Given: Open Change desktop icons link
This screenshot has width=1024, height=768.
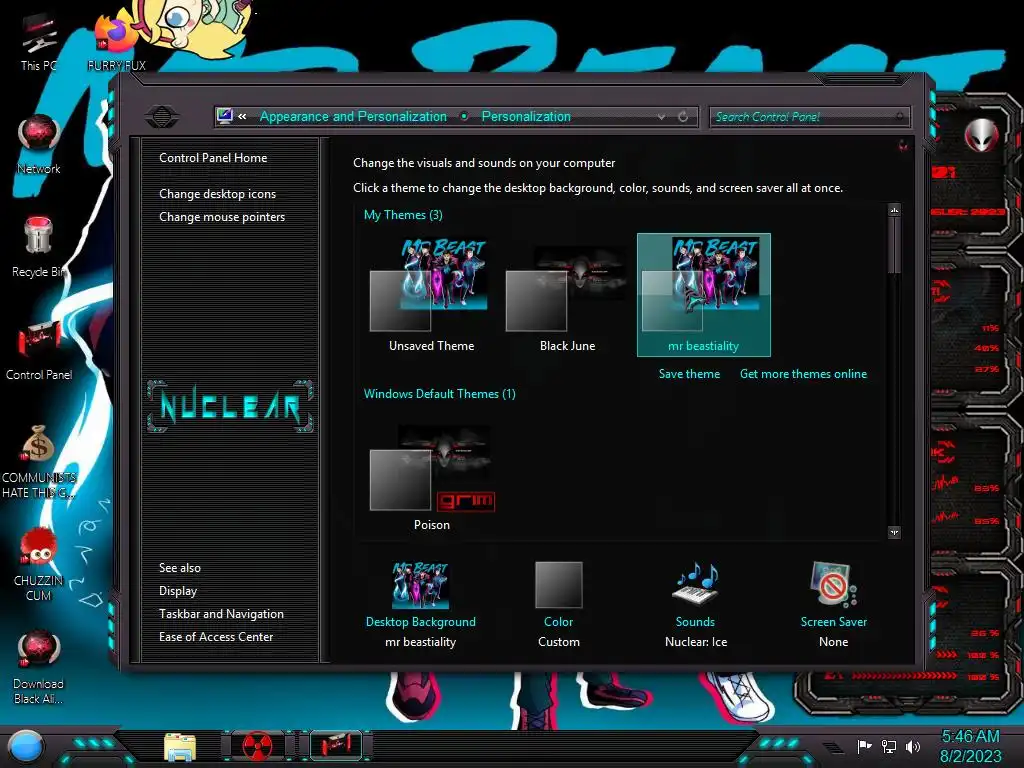Looking at the screenshot, I should pyautogui.click(x=217, y=194).
